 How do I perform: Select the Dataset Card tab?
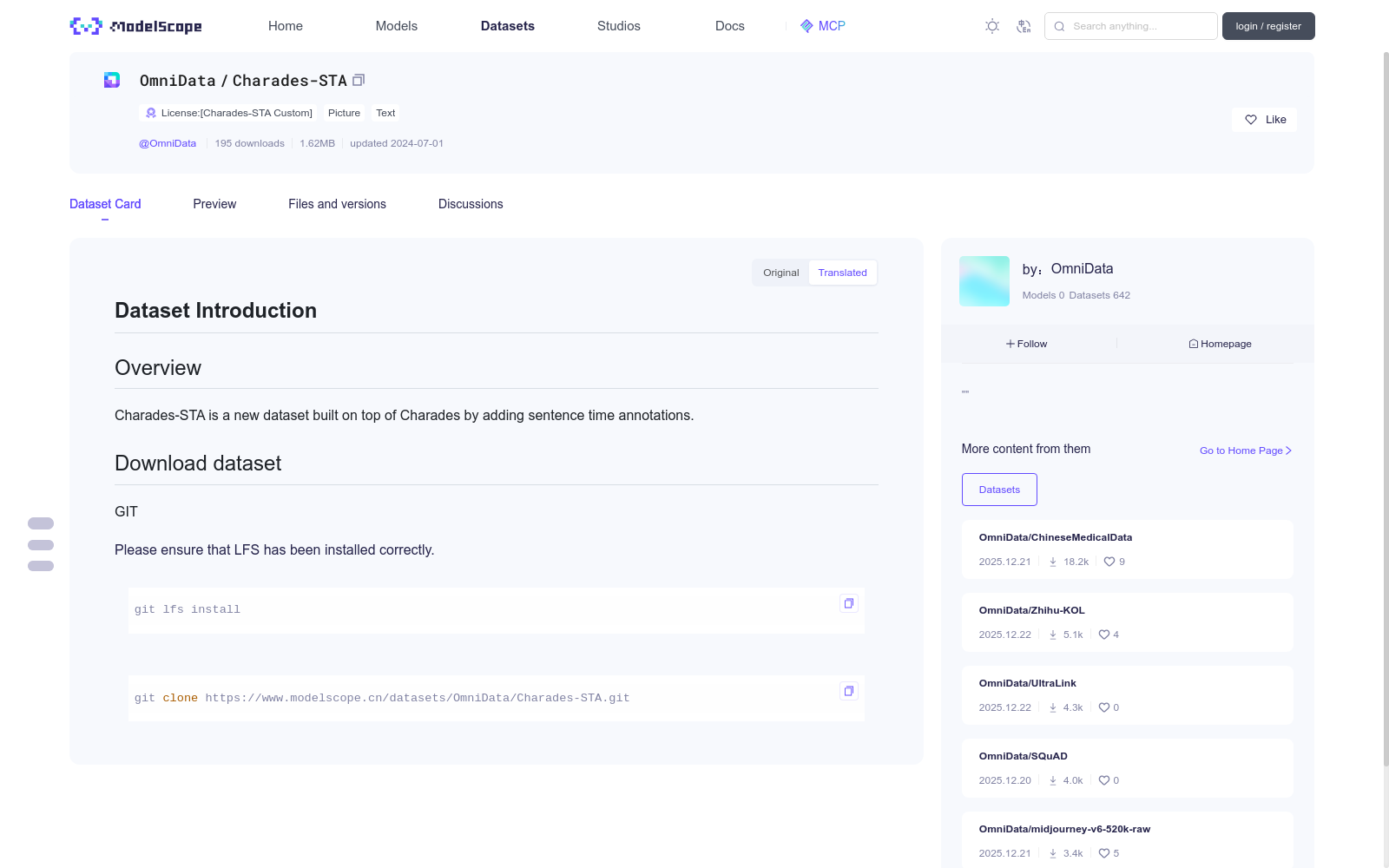(105, 204)
